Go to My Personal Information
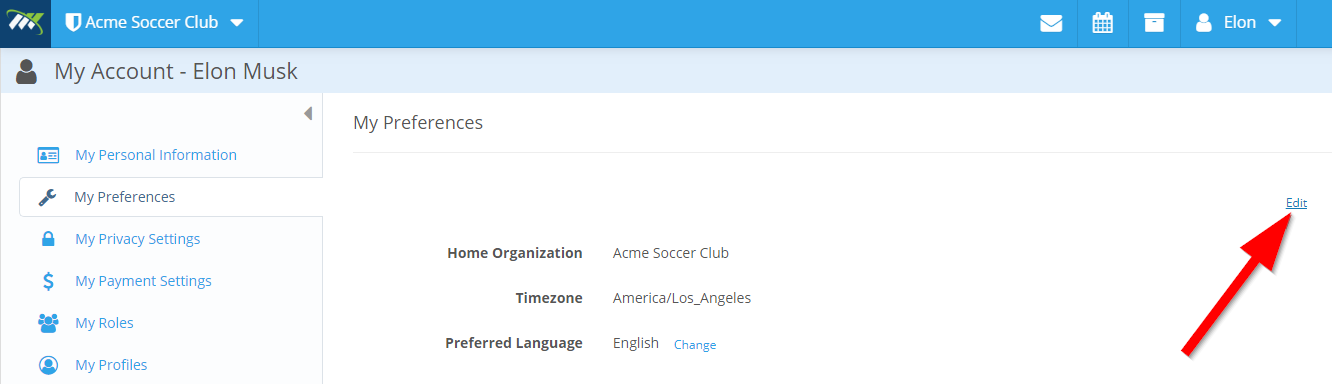 (x=156, y=155)
